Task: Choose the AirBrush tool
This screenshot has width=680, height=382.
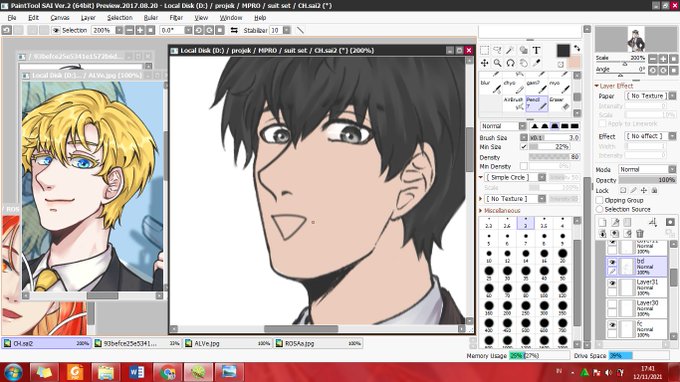Action: 514,103
